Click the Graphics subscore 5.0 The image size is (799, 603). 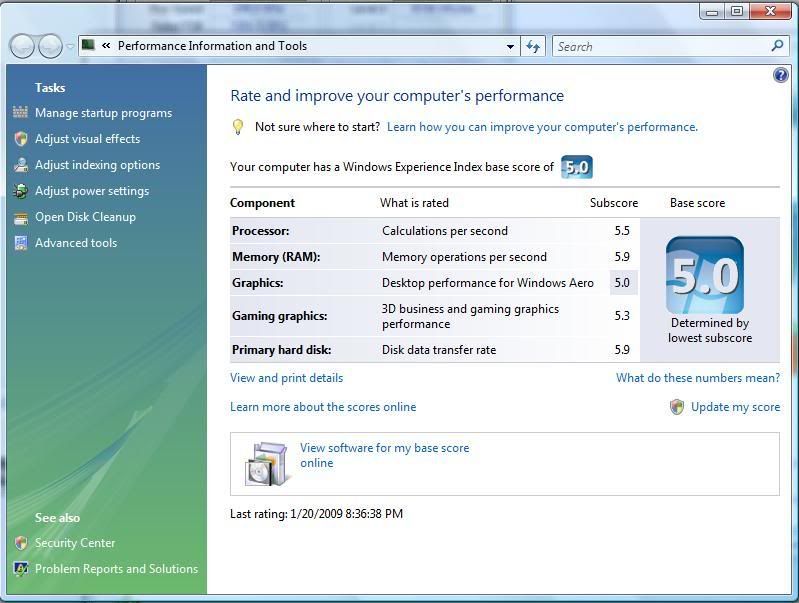pyautogui.click(x=622, y=283)
